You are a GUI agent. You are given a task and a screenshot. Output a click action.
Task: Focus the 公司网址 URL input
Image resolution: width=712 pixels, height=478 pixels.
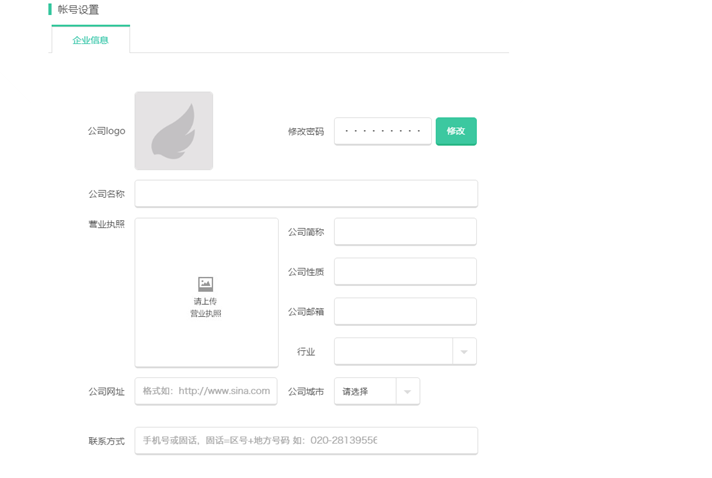(206, 391)
